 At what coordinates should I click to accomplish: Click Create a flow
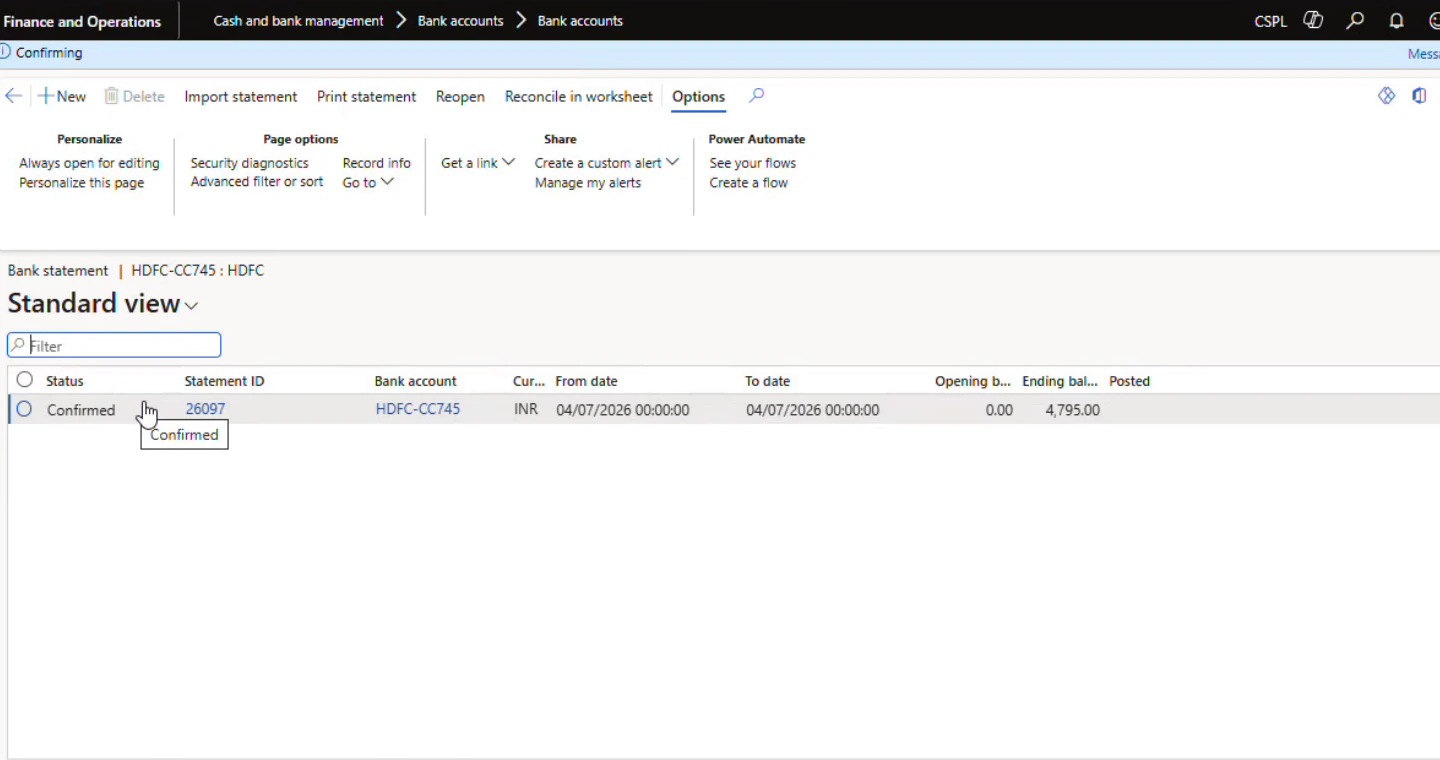(748, 182)
